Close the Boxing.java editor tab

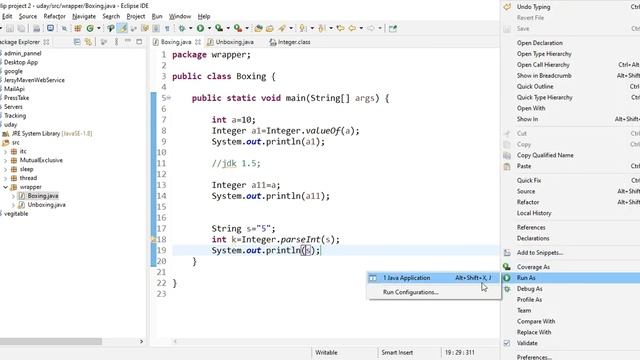pos(198,42)
